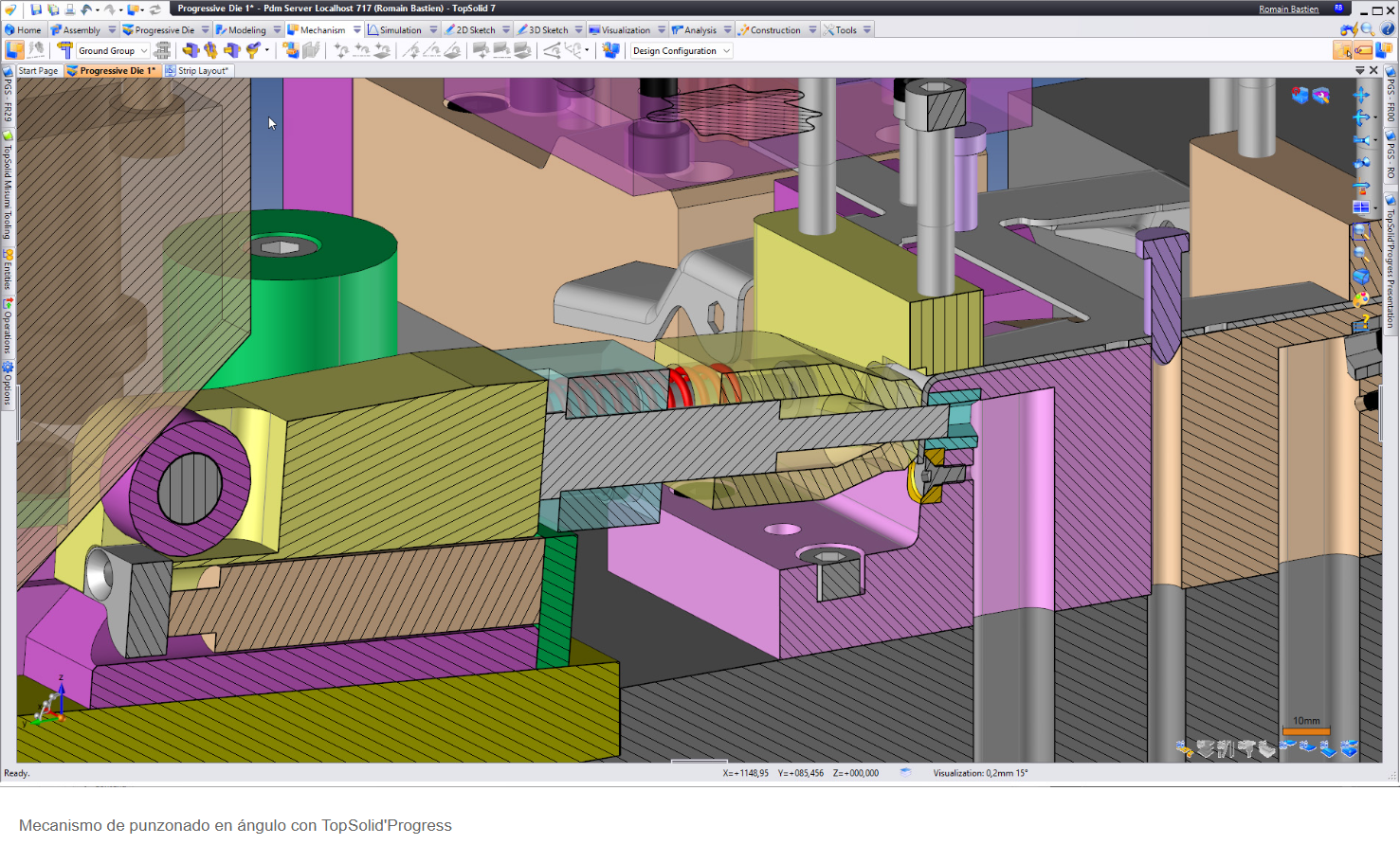Image resolution: width=1400 pixels, height=845 pixels.
Task: Click the Undo arrow icon
Action: pyautogui.click(x=86, y=9)
